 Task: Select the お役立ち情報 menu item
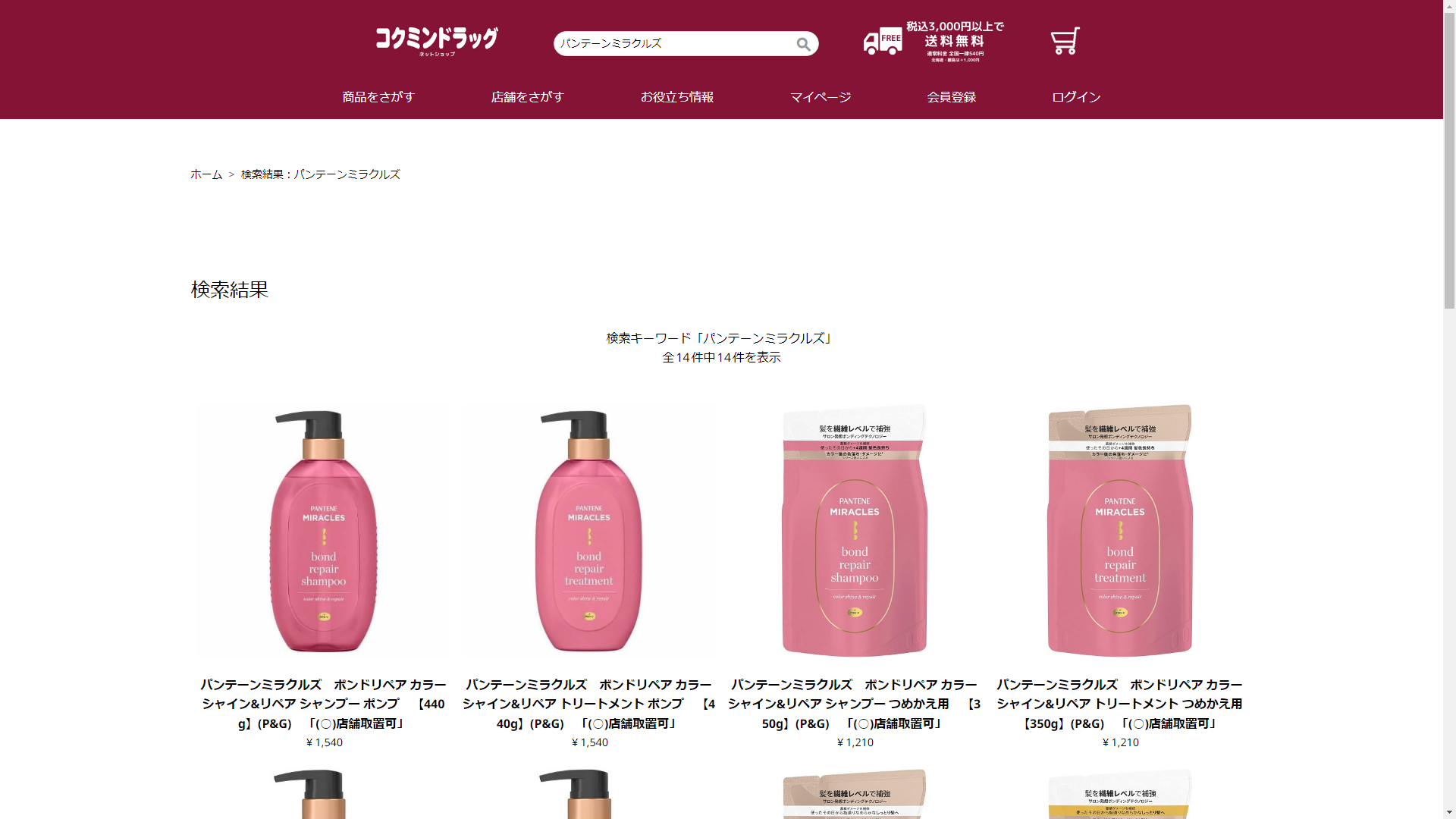[x=677, y=97]
